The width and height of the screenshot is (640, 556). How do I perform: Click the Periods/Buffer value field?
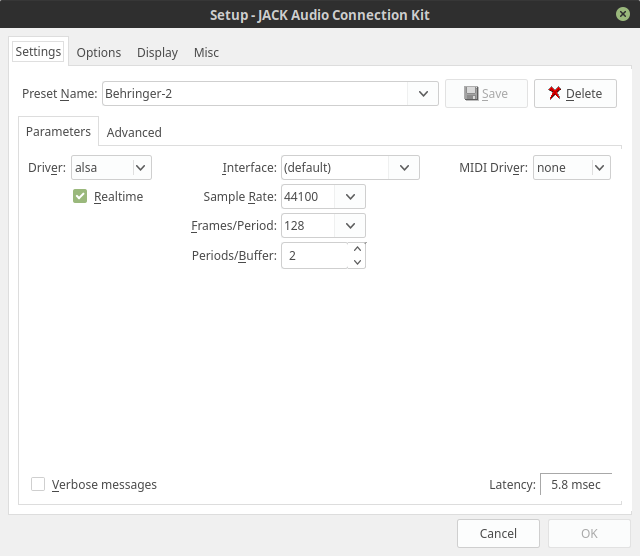[x=315, y=256]
